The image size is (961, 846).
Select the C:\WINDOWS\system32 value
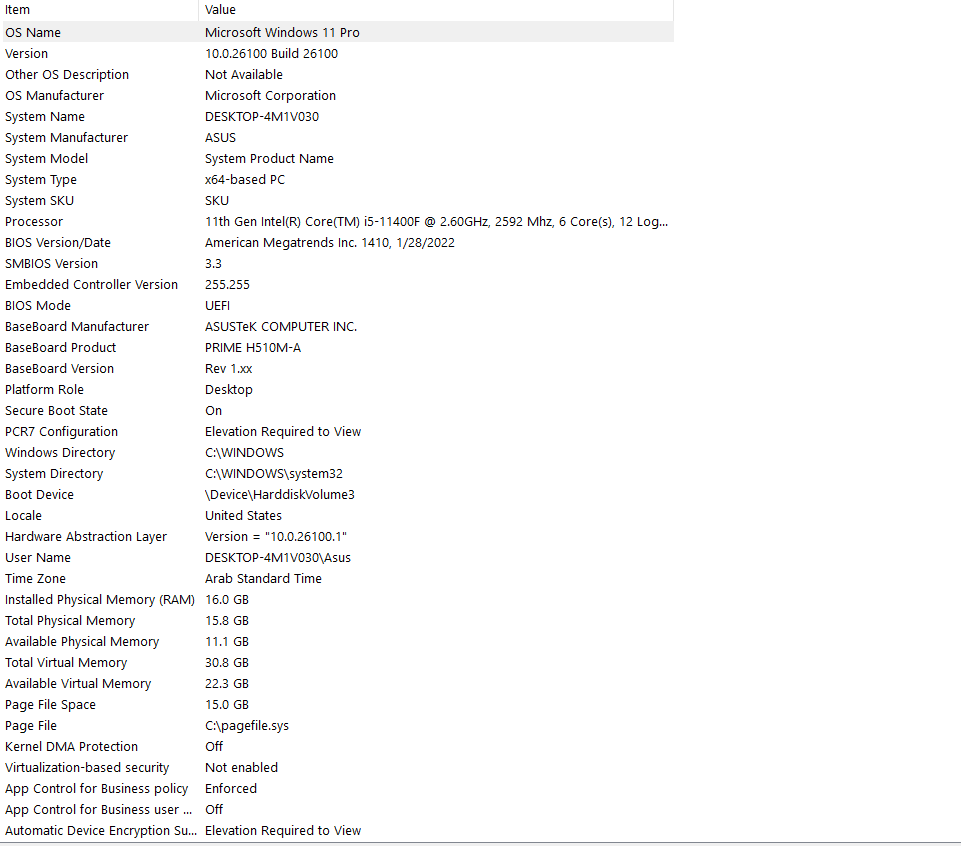(273, 474)
